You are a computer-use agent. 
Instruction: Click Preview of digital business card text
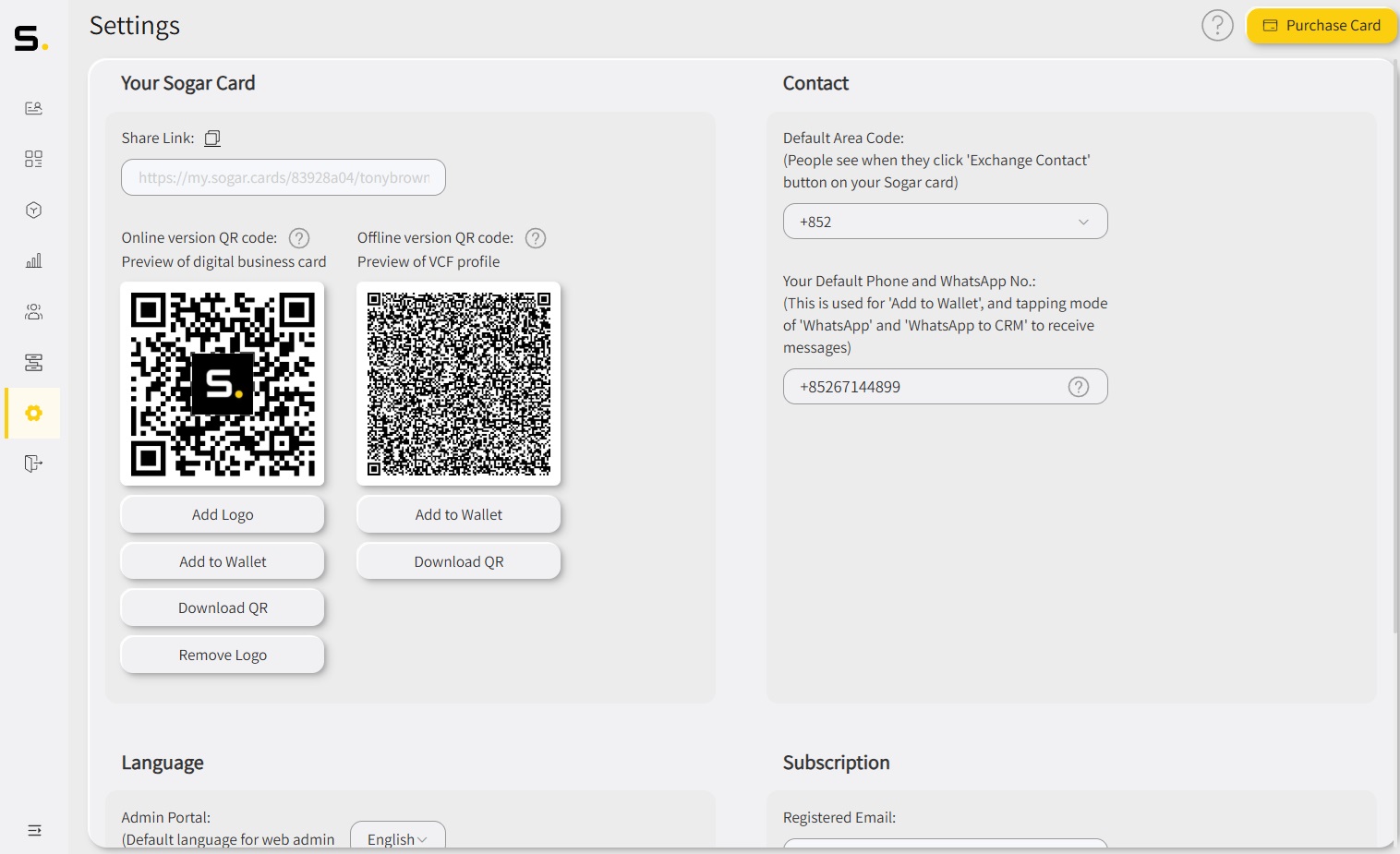224,261
